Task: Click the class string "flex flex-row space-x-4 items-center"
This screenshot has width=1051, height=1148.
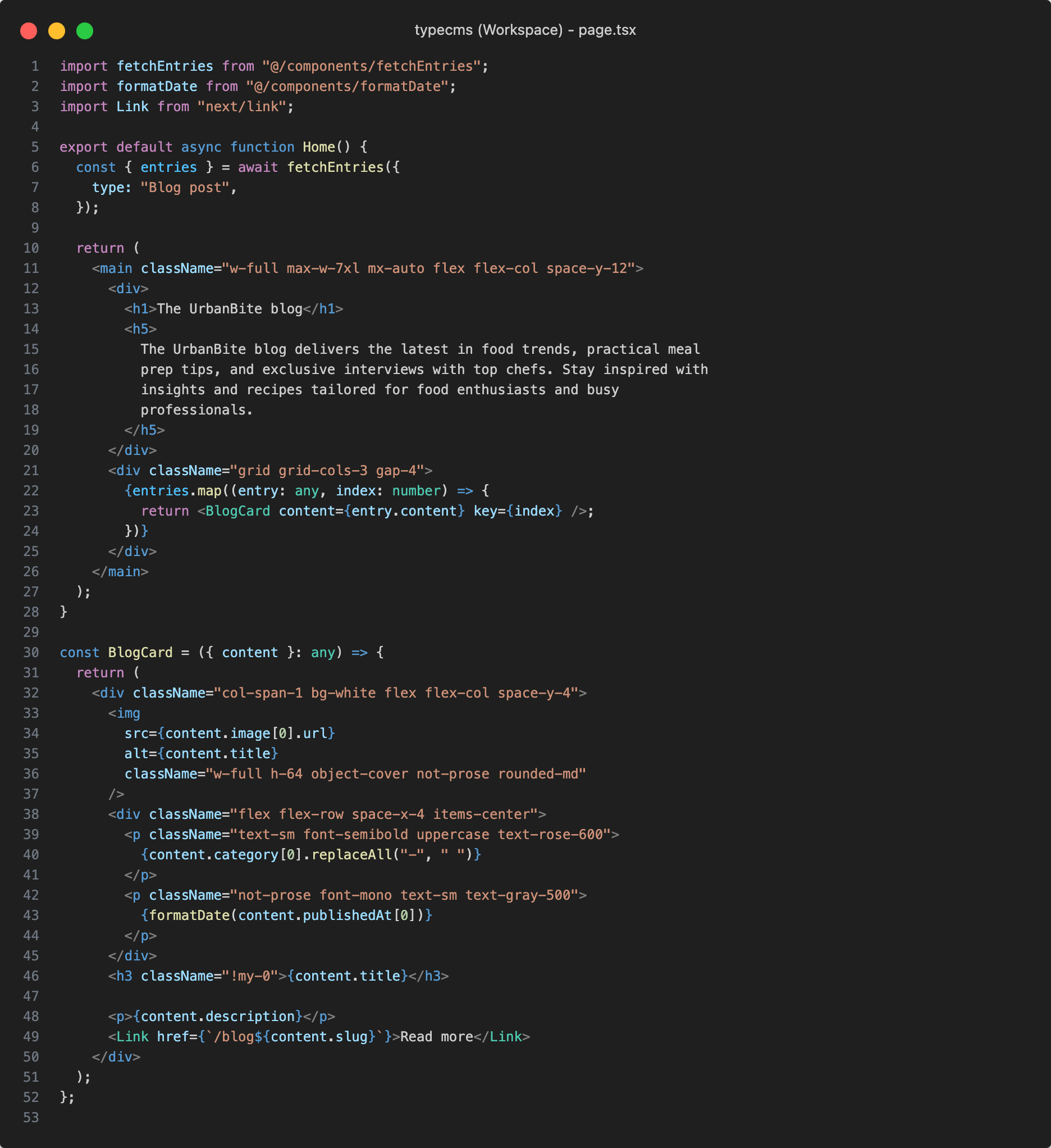Action: [x=383, y=814]
